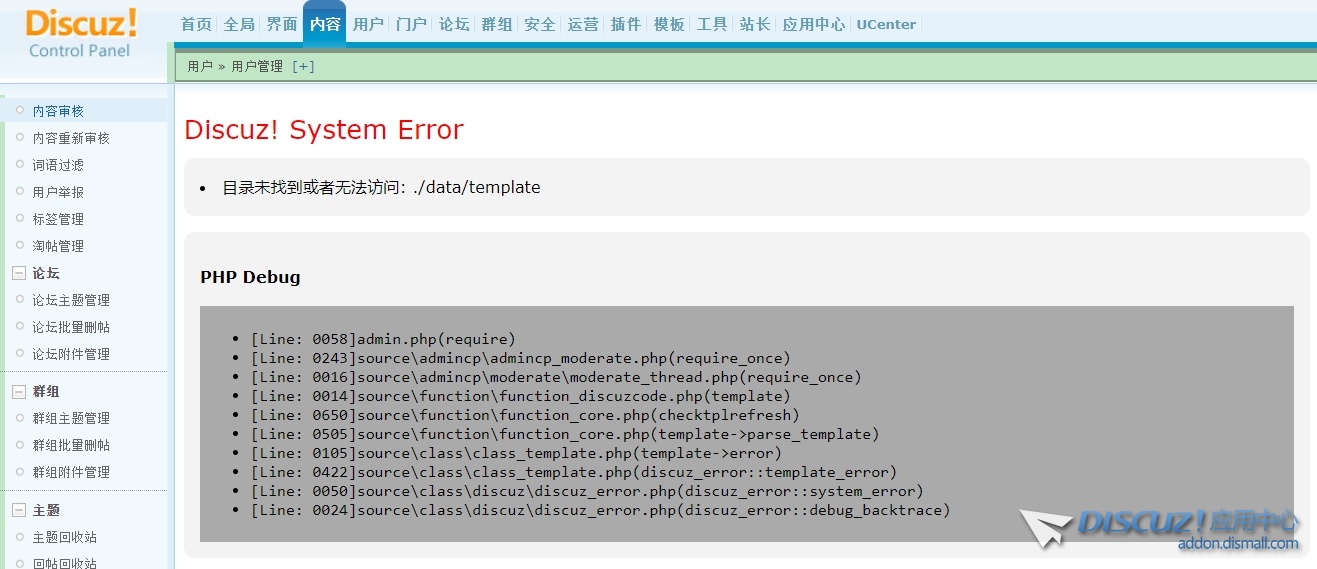Open the 群组 top menu
Viewport: 1317px width, 569px height.
pos(497,24)
